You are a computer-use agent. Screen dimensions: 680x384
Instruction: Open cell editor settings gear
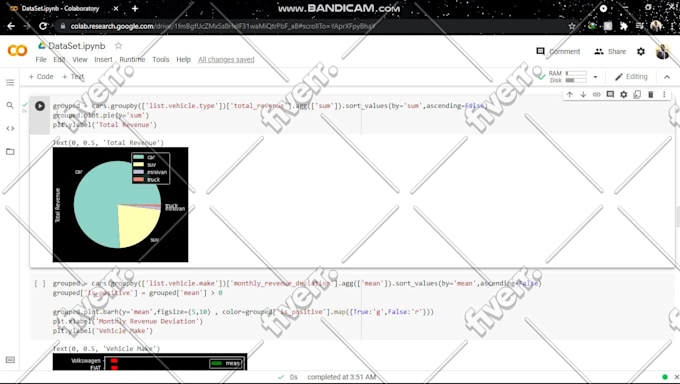pyautogui.click(x=624, y=95)
